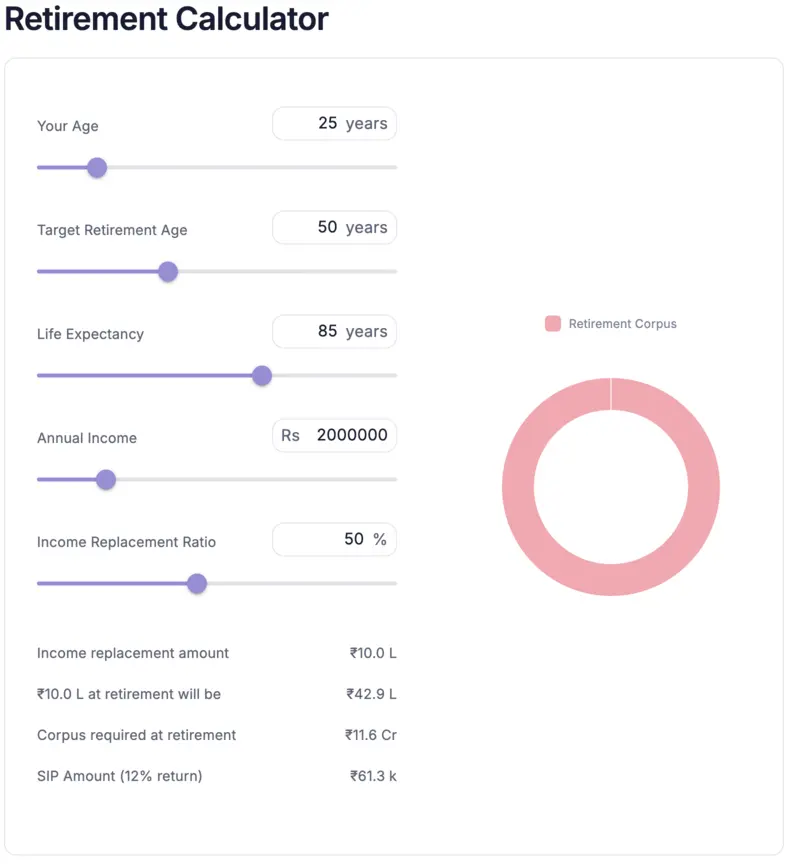Click the ₹42.9 L future value figure
Viewport: 790px width, 864px height.
[372, 694]
